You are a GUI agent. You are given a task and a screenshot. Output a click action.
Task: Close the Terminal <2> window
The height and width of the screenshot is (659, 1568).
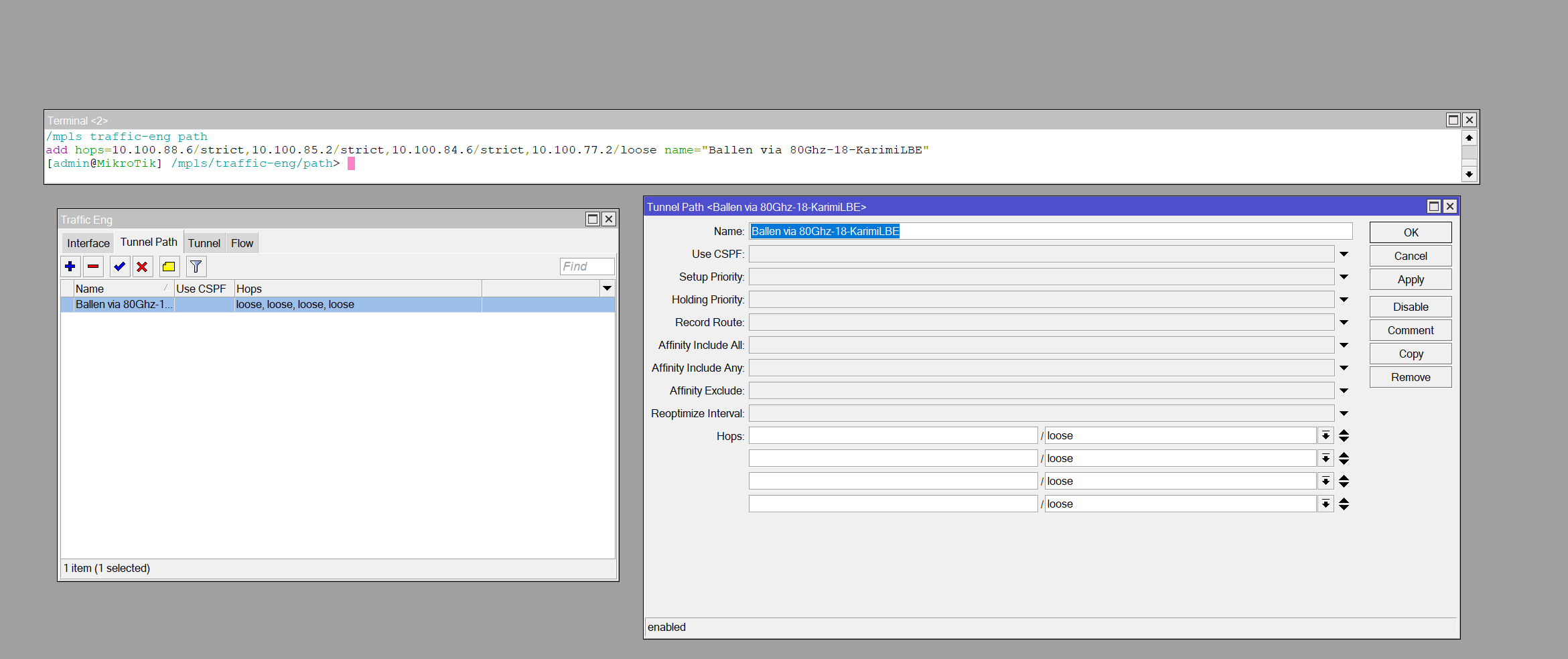point(1470,120)
